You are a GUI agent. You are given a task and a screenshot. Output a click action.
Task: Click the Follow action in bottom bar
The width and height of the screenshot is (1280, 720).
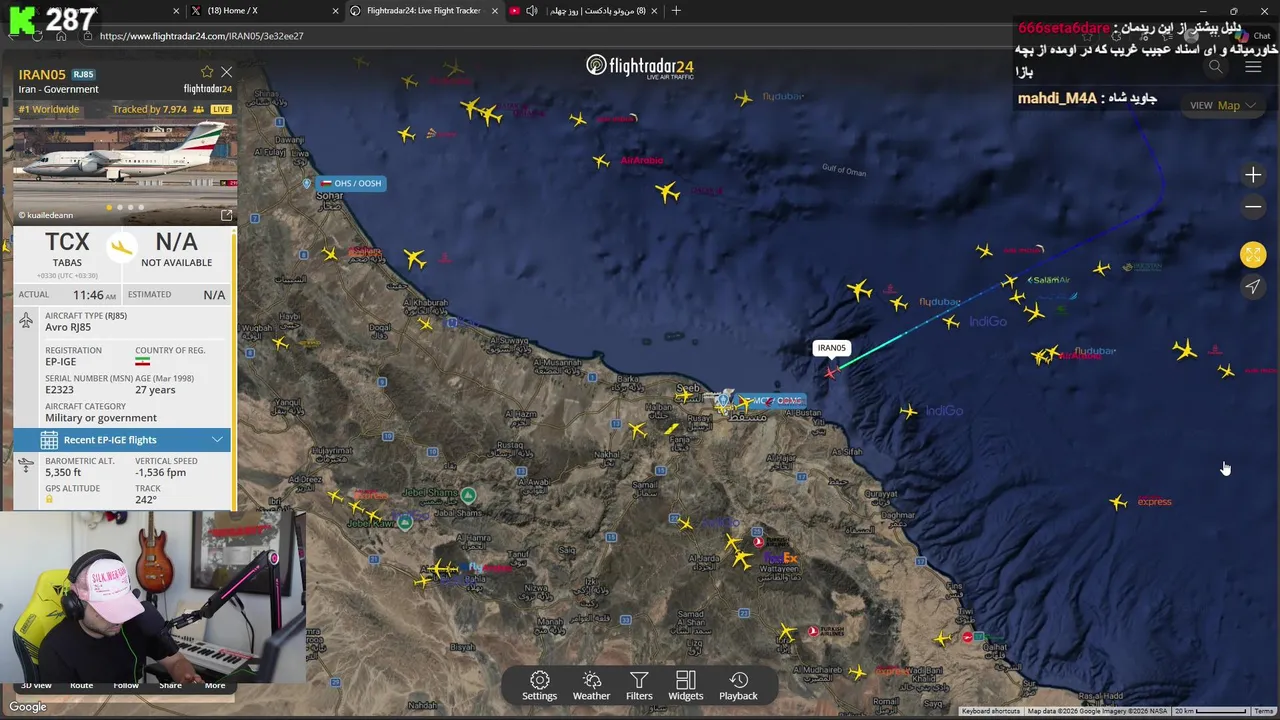point(126,685)
